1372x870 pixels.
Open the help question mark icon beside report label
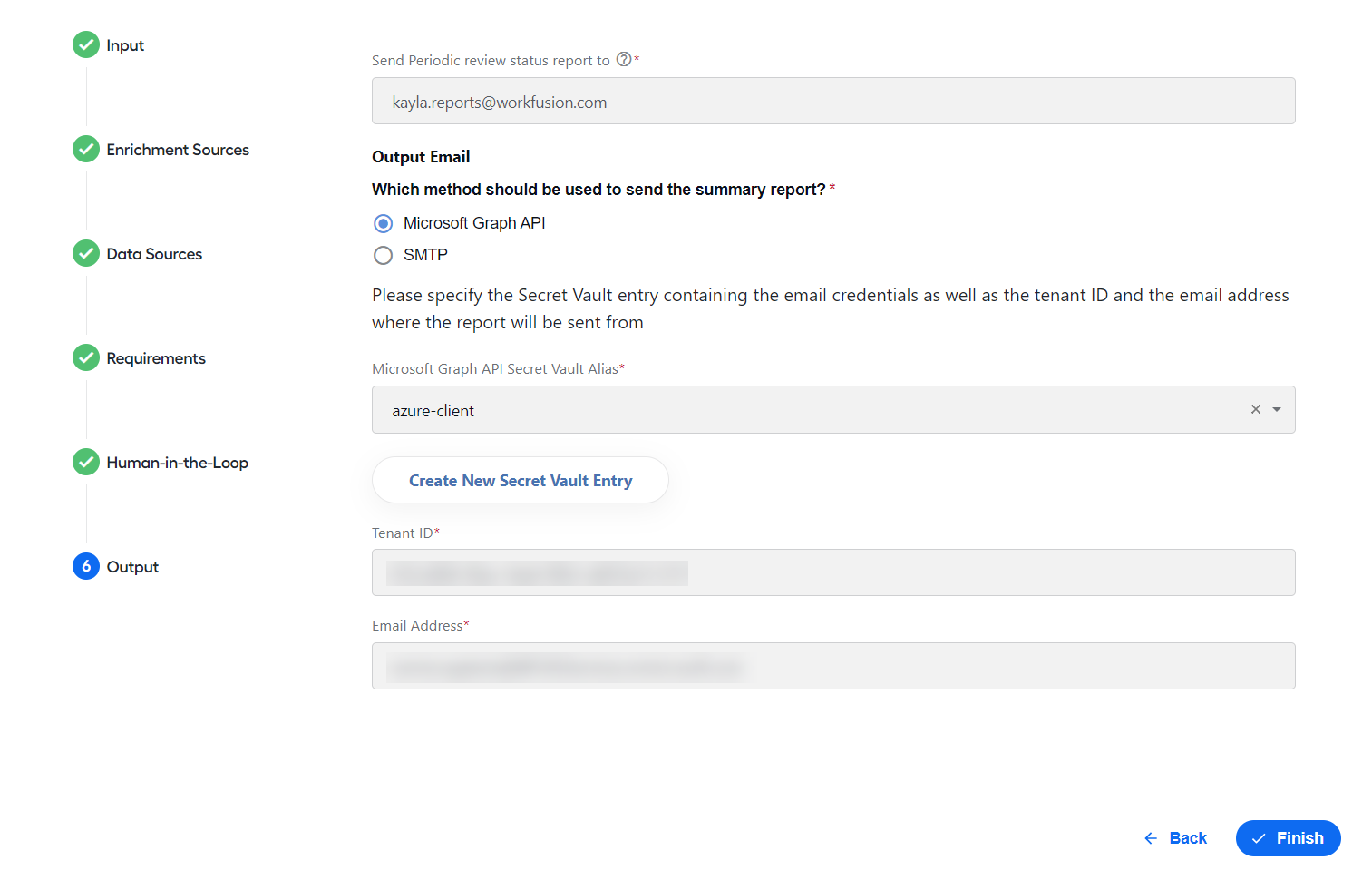624,59
